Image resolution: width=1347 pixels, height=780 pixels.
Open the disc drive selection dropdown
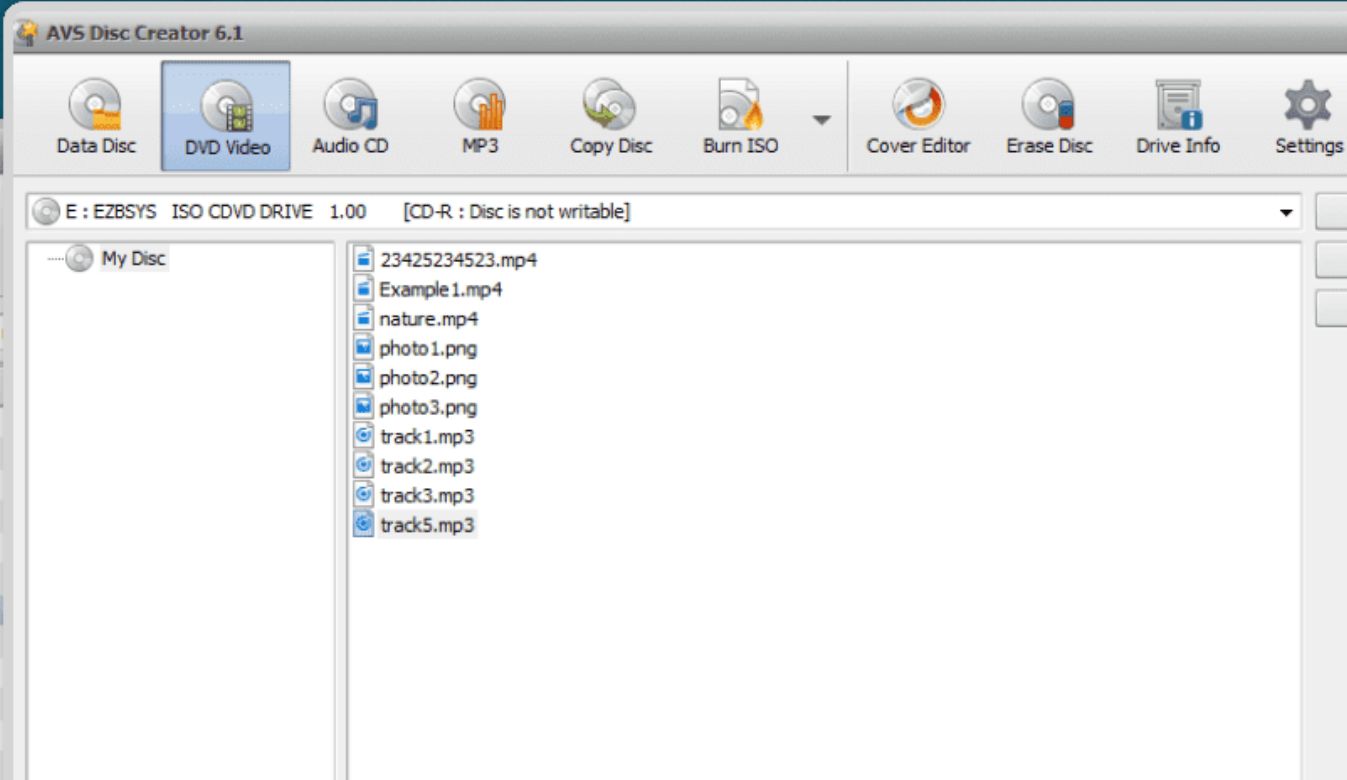tap(1284, 210)
